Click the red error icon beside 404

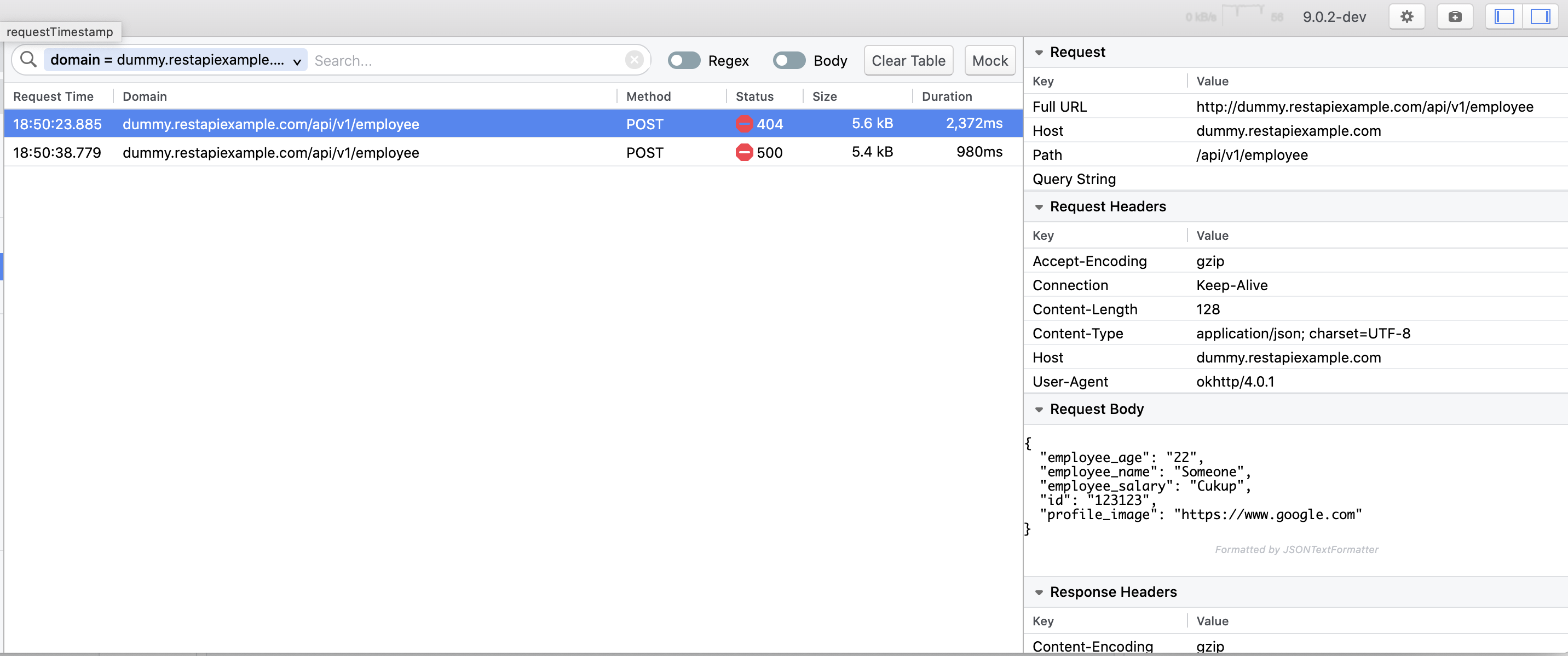pos(744,124)
